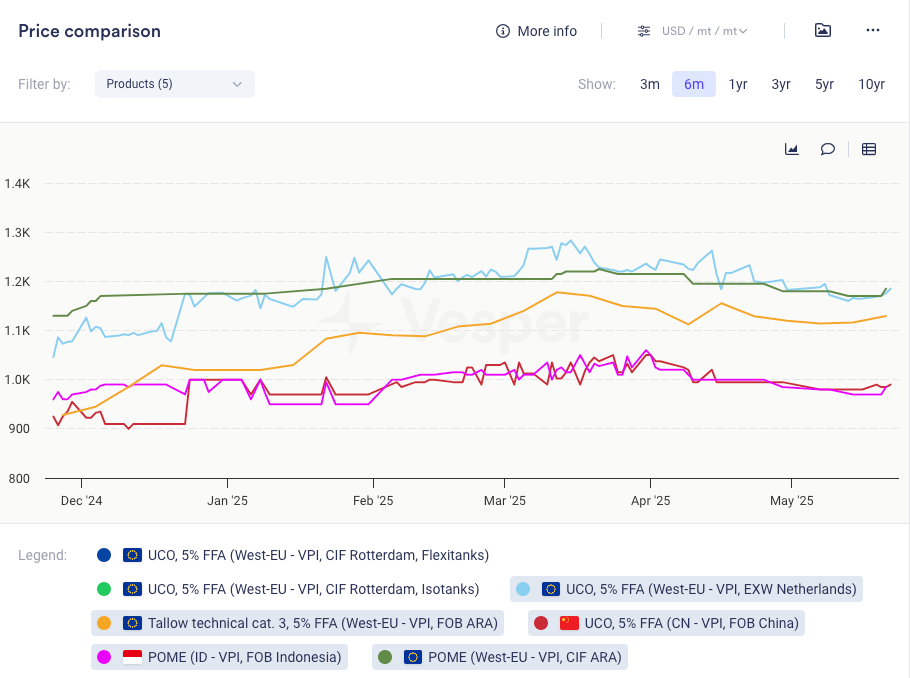Open the chart comments bubble icon

pyautogui.click(x=828, y=149)
